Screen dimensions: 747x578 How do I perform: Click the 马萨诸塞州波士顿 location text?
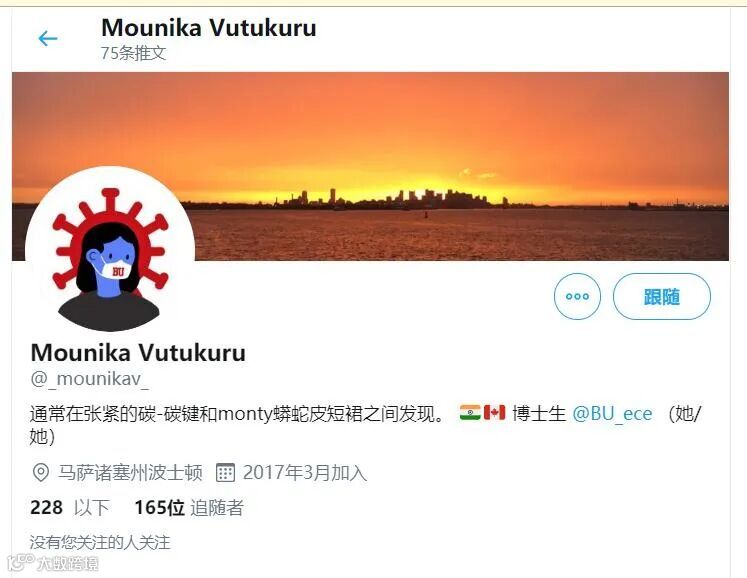(130, 473)
